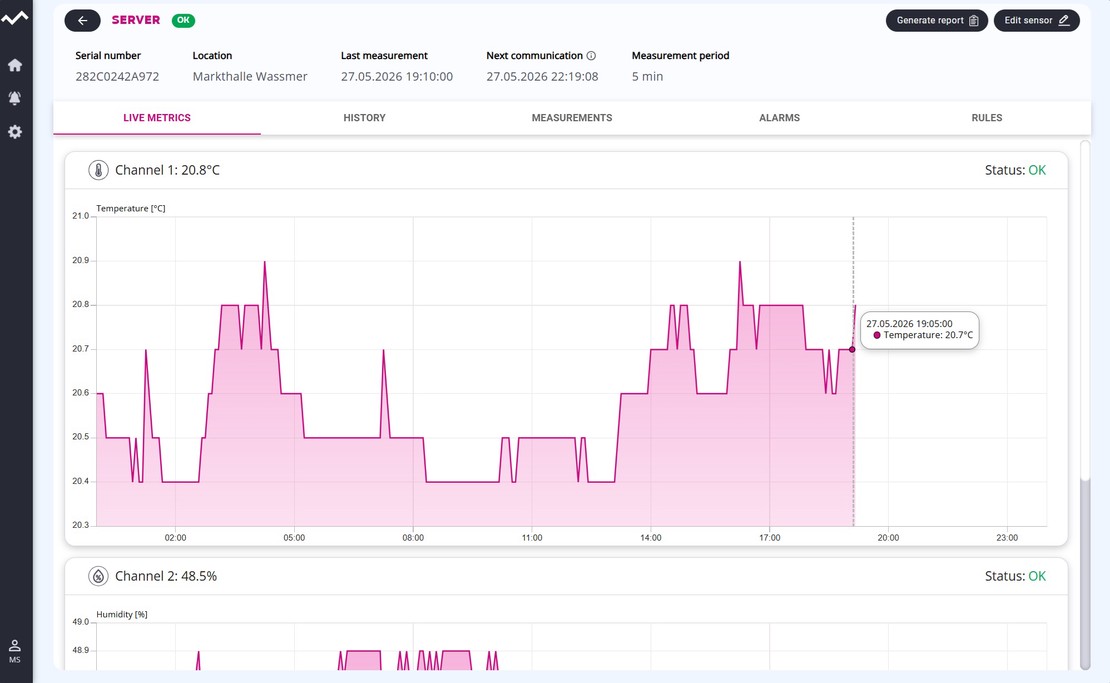
Task: Click the SERVER sensor title
Action: pos(136,20)
